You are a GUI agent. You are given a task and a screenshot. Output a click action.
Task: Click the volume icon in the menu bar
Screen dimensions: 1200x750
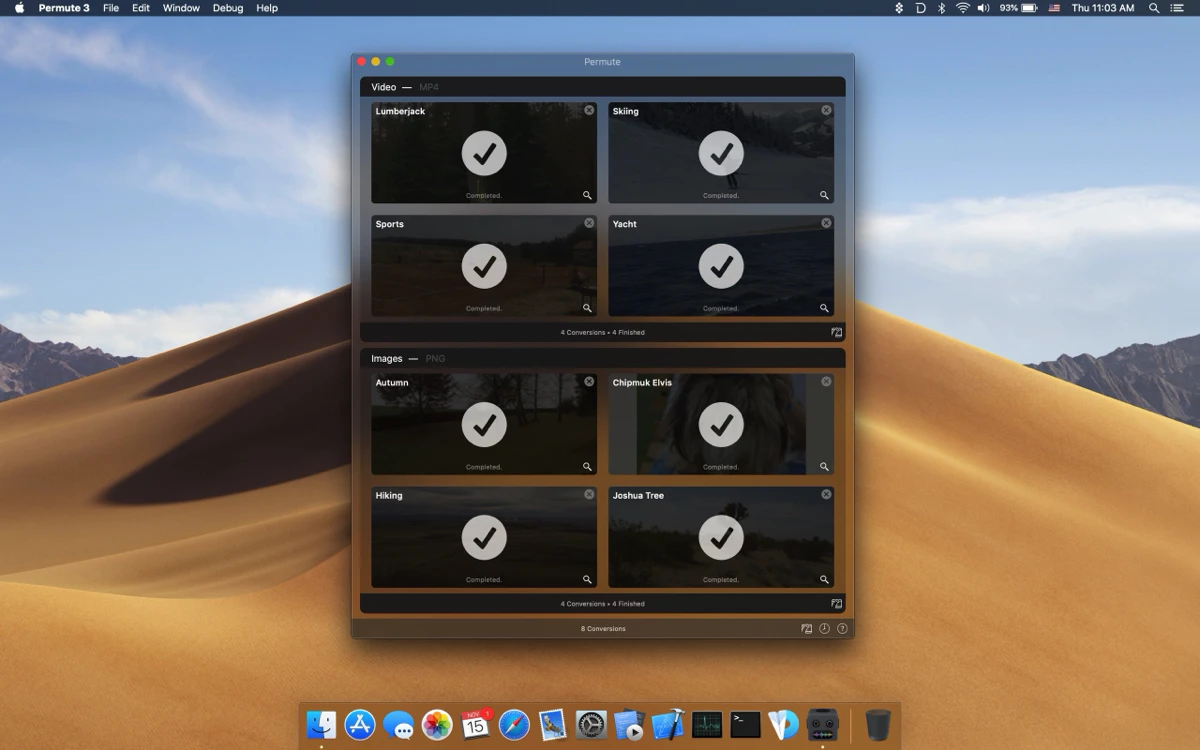point(984,8)
